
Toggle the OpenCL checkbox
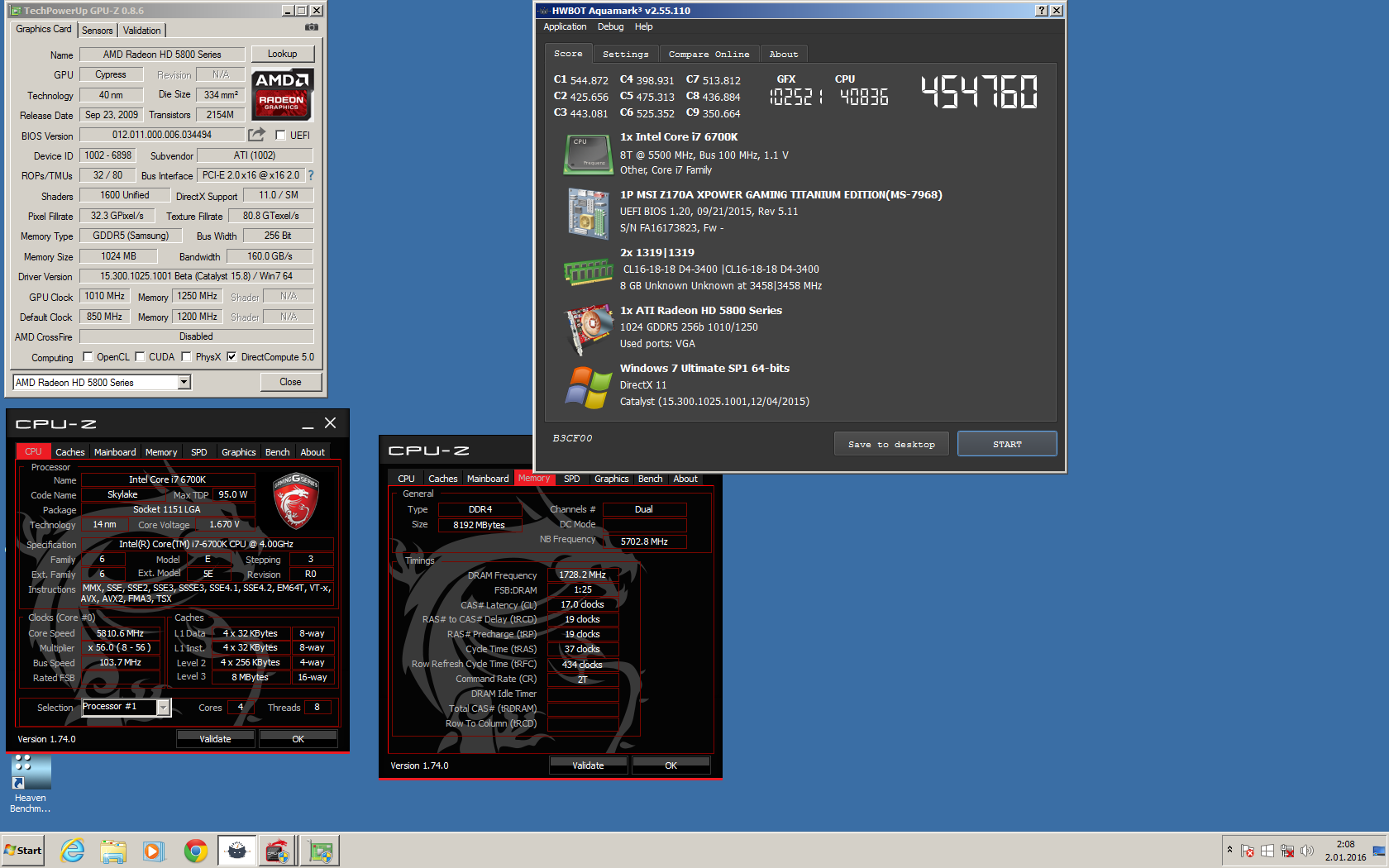pyautogui.click(x=88, y=357)
